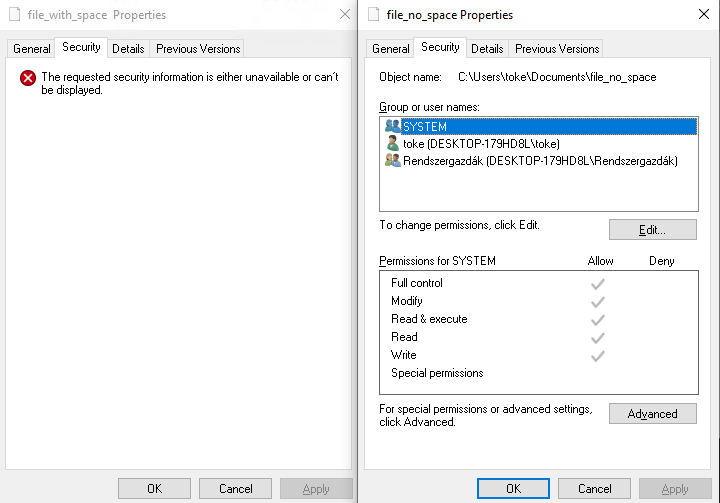Image resolution: width=720 pixels, height=503 pixels.
Task: Click the red error icon
Action: coord(28,78)
